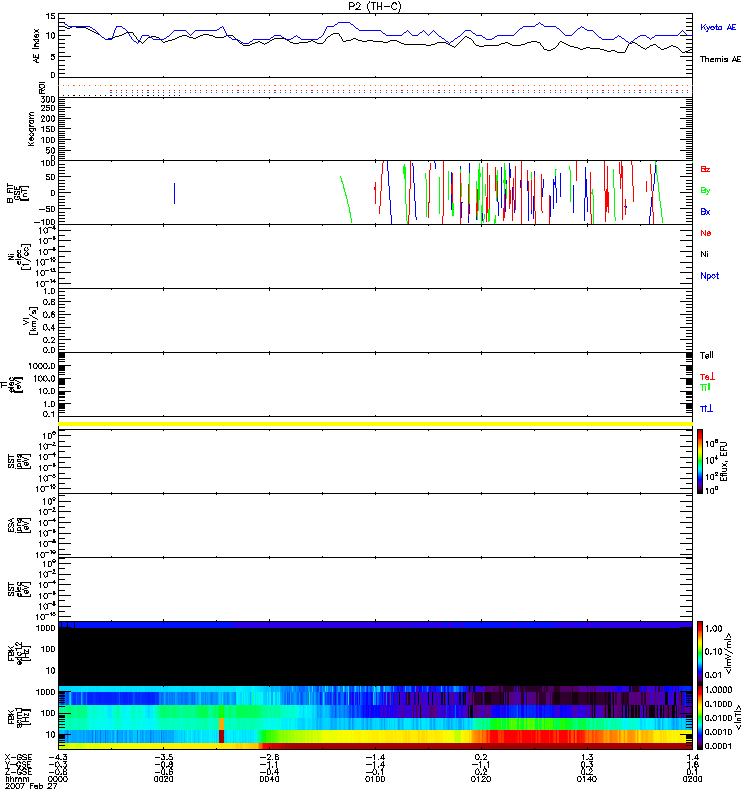Click the 0.0001 tick on nT colorbar

click(x=718, y=746)
